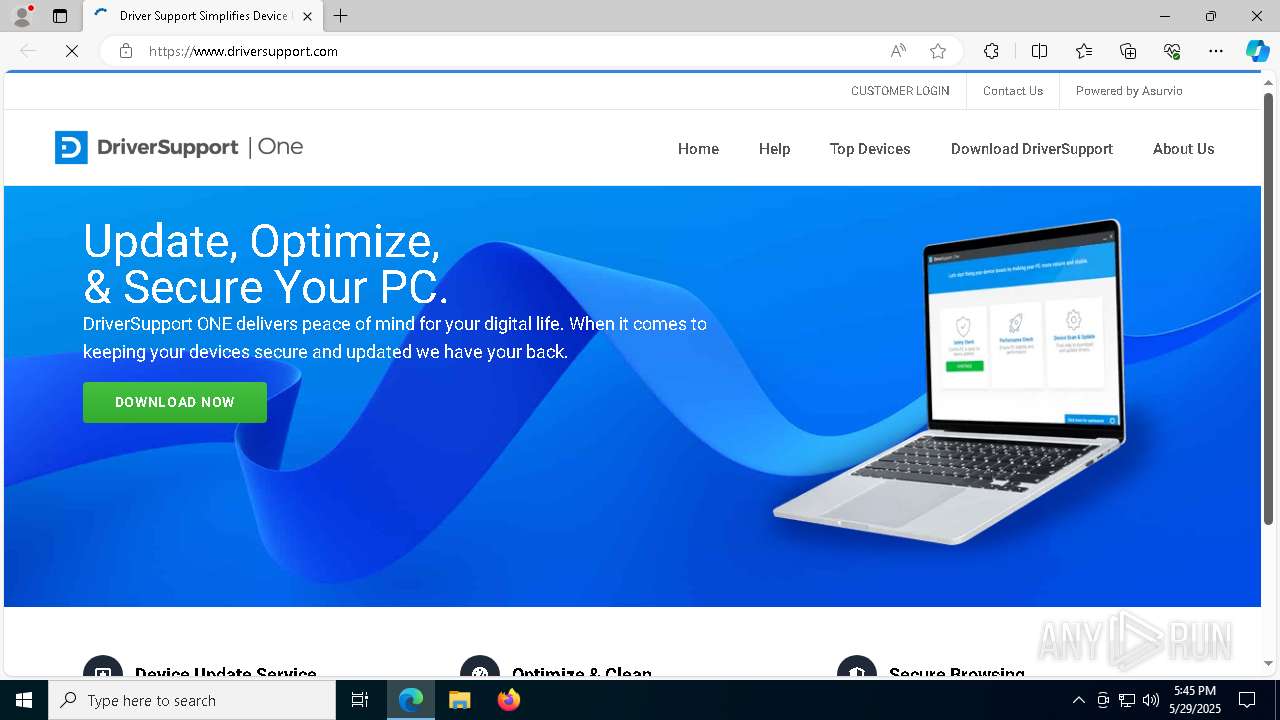Click Microsoft Edge taskbar icon
Viewport: 1280px width, 720px height.
[x=411, y=700]
